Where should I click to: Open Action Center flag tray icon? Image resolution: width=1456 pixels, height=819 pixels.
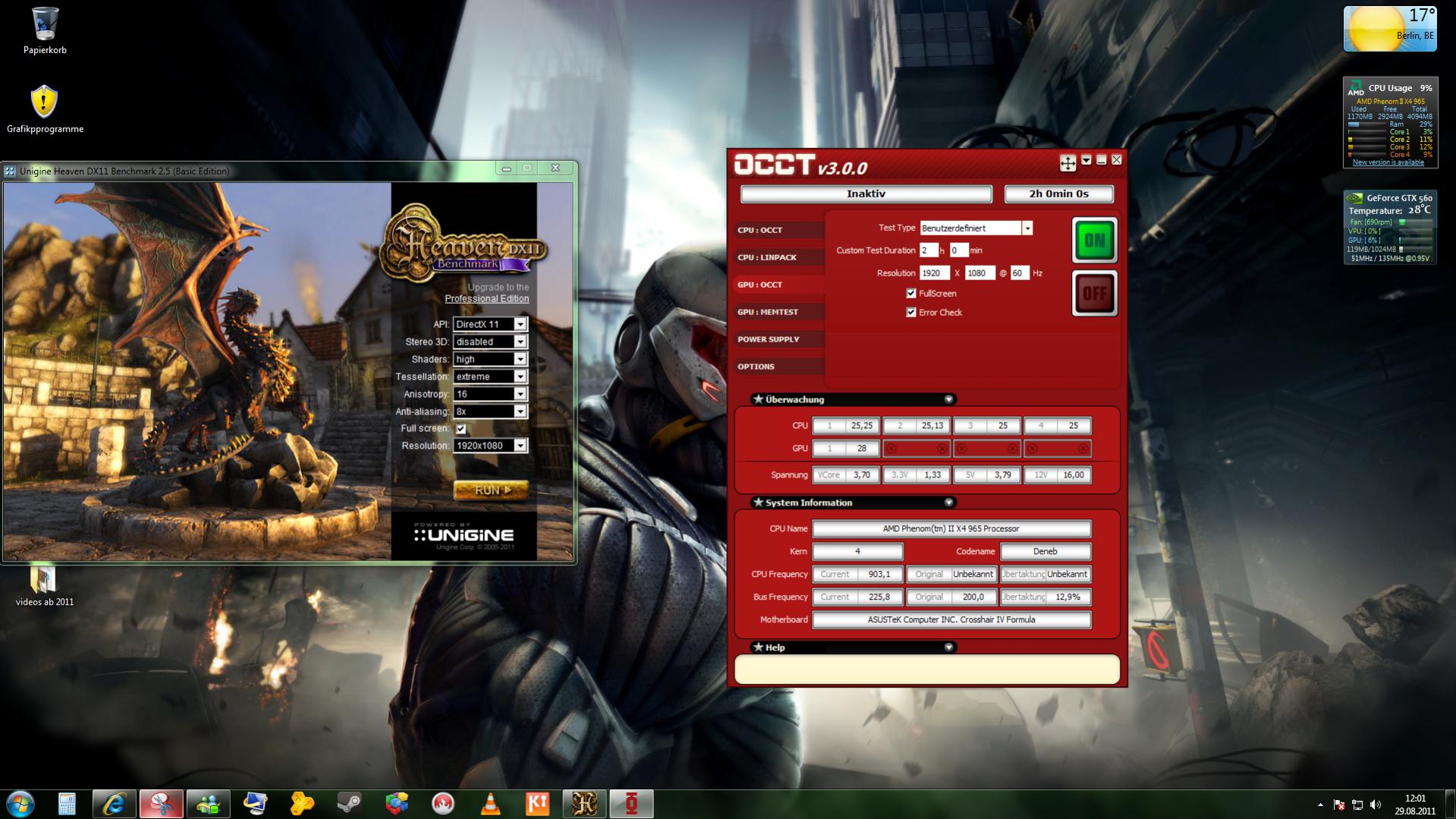(1339, 805)
